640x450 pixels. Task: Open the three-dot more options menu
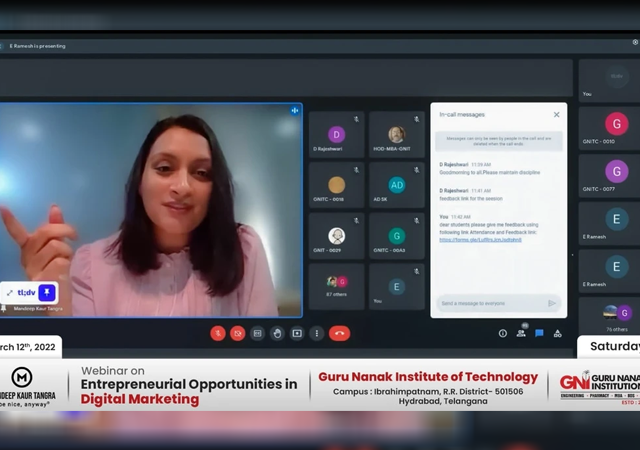[x=317, y=334]
